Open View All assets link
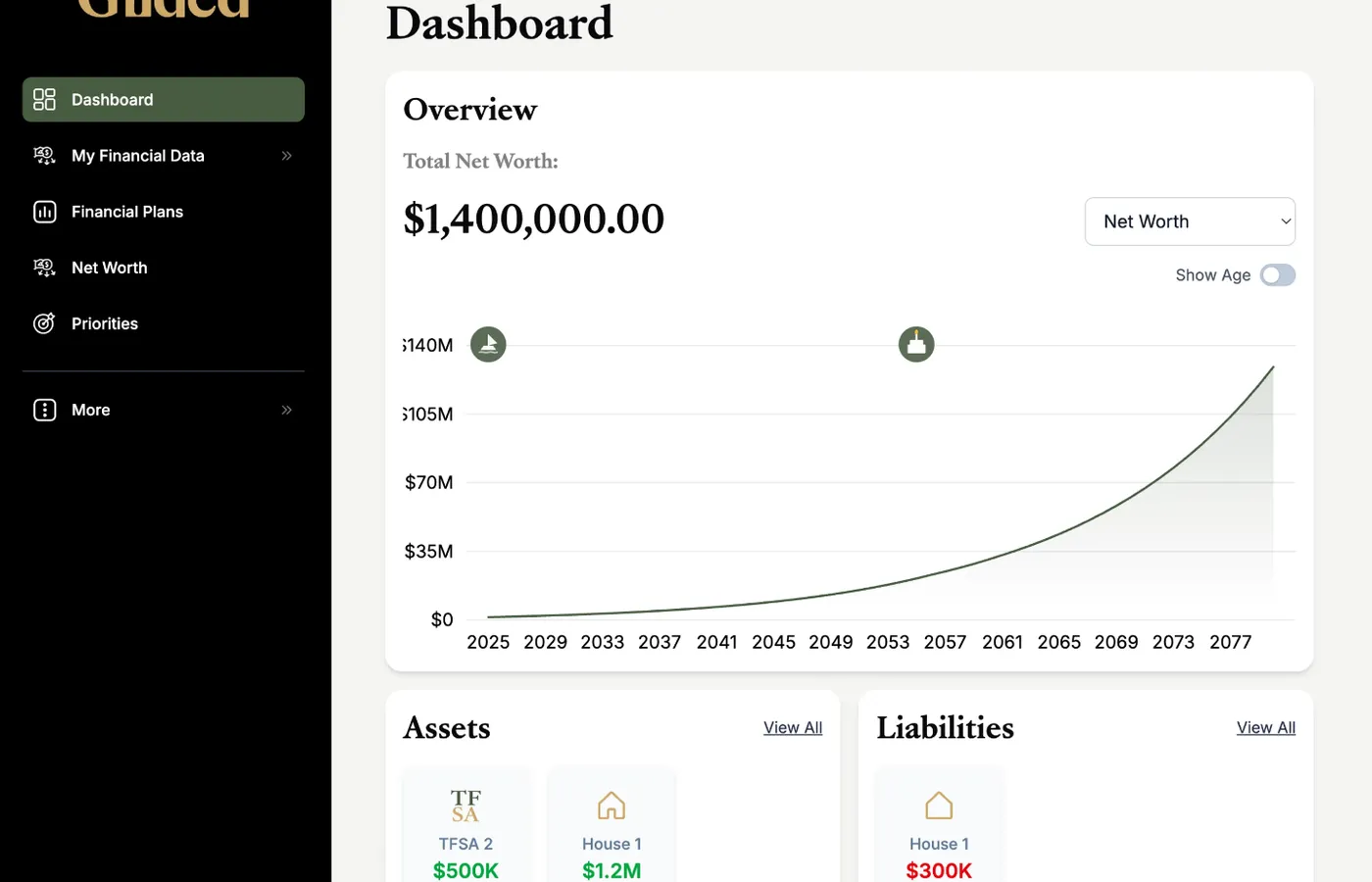Image resolution: width=1372 pixels, height=882 pixels. click(793, 727)
